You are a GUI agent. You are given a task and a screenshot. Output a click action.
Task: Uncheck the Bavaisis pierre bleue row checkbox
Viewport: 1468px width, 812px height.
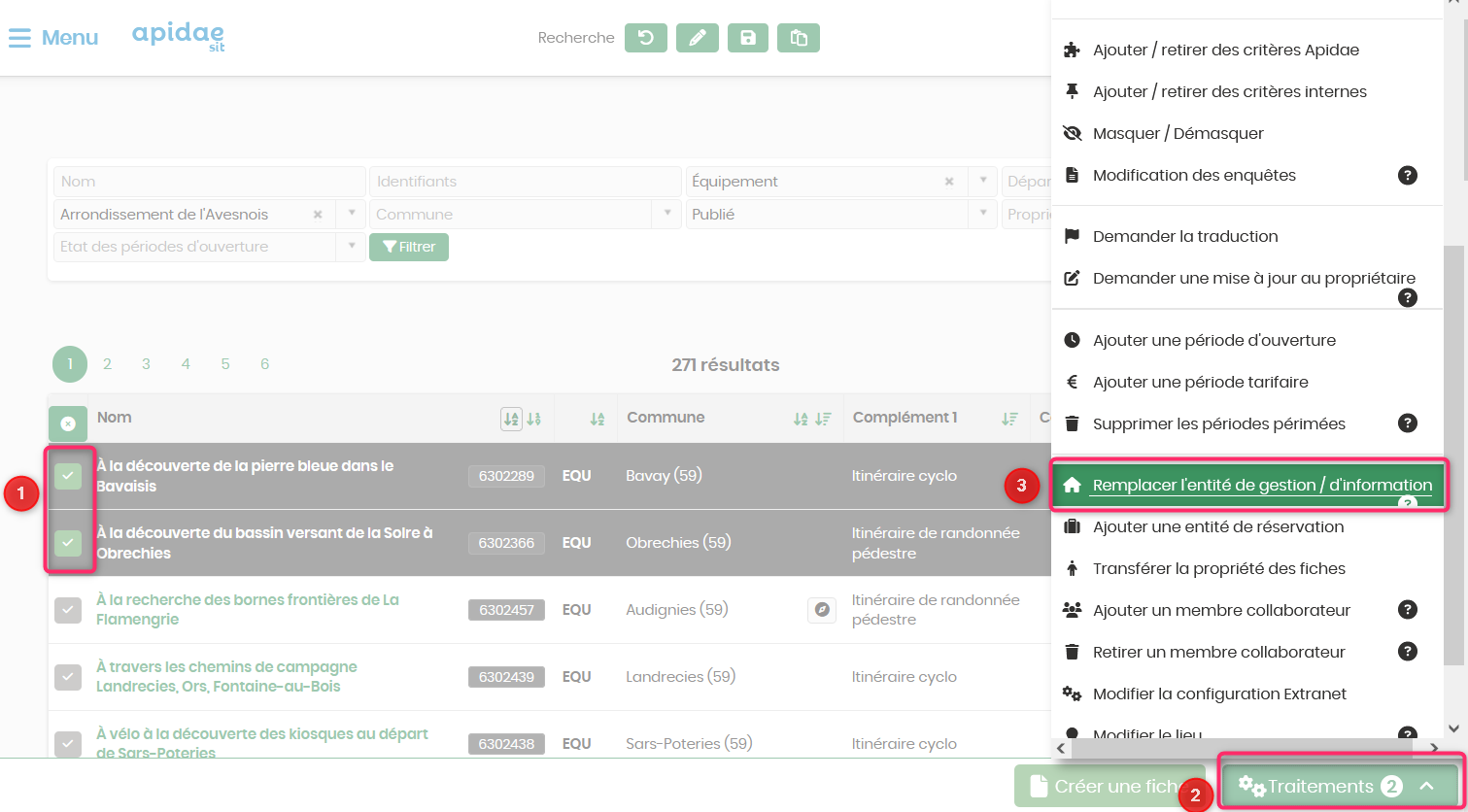coord(68,476)
